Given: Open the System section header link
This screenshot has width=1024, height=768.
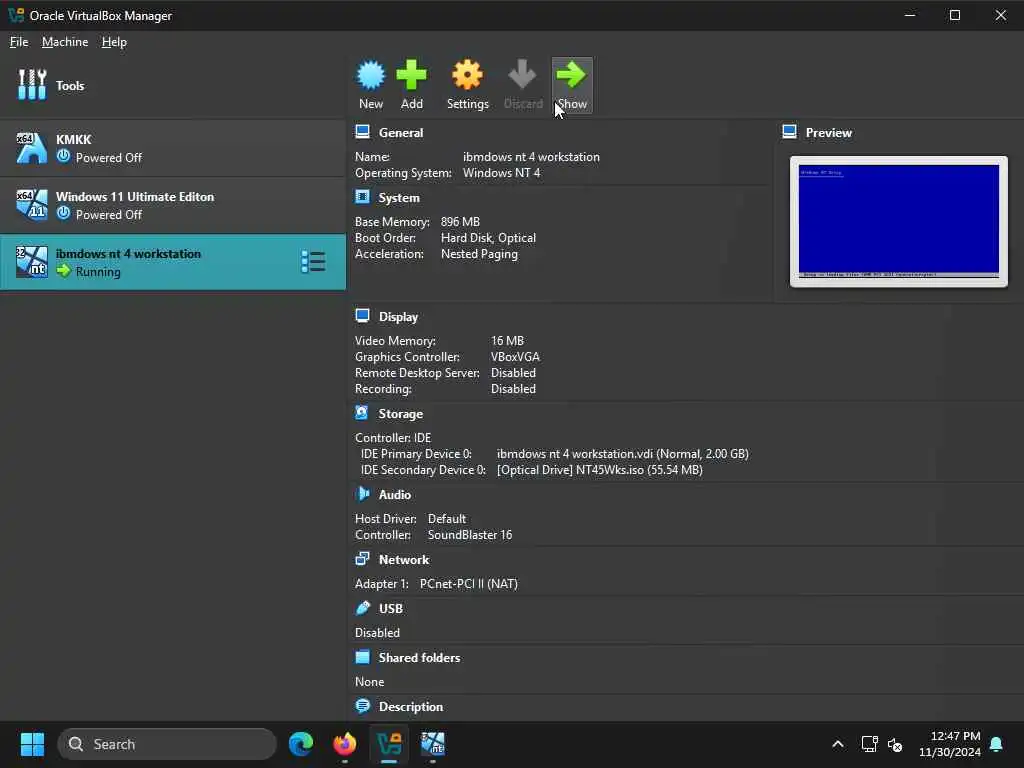Looking at the screenshot, I should click(399, 197).
